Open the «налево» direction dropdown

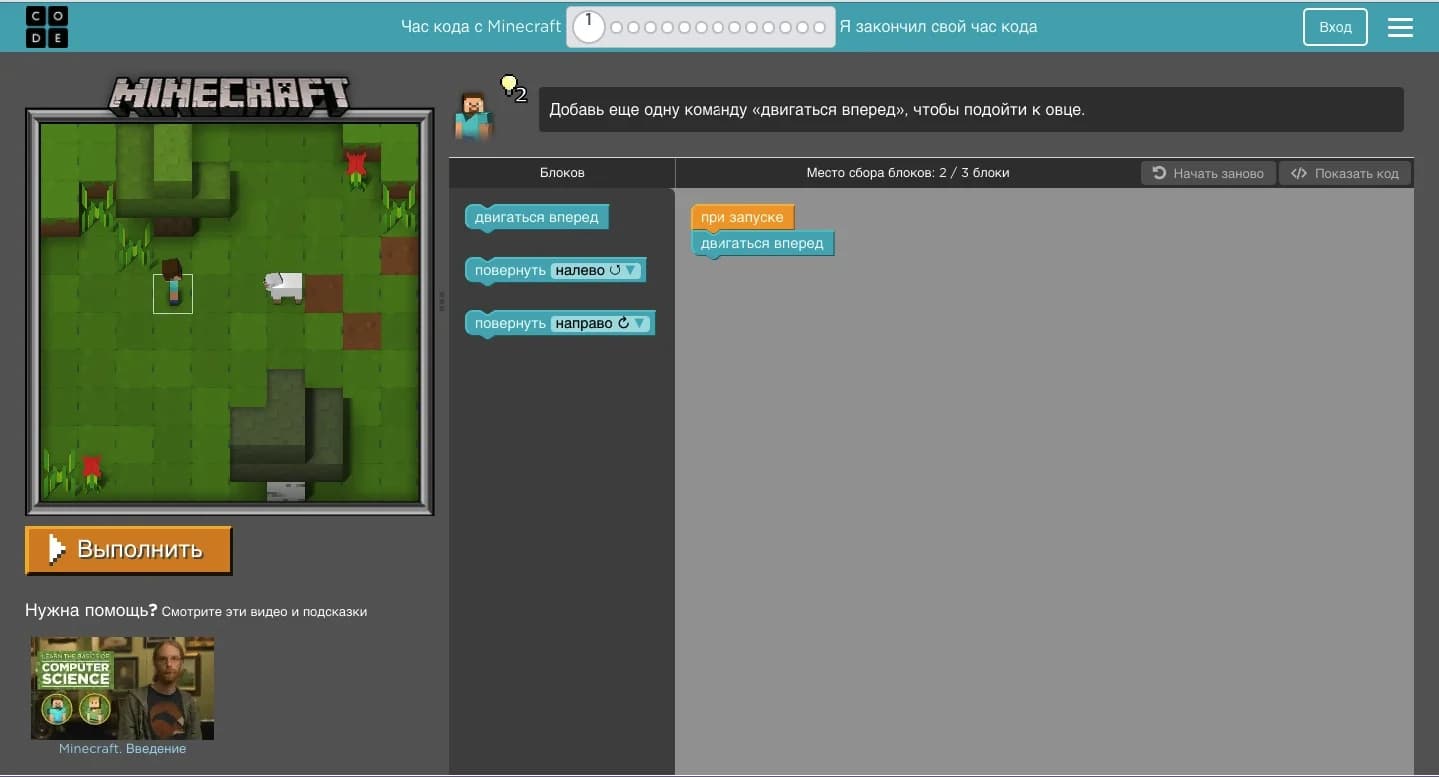594,270
